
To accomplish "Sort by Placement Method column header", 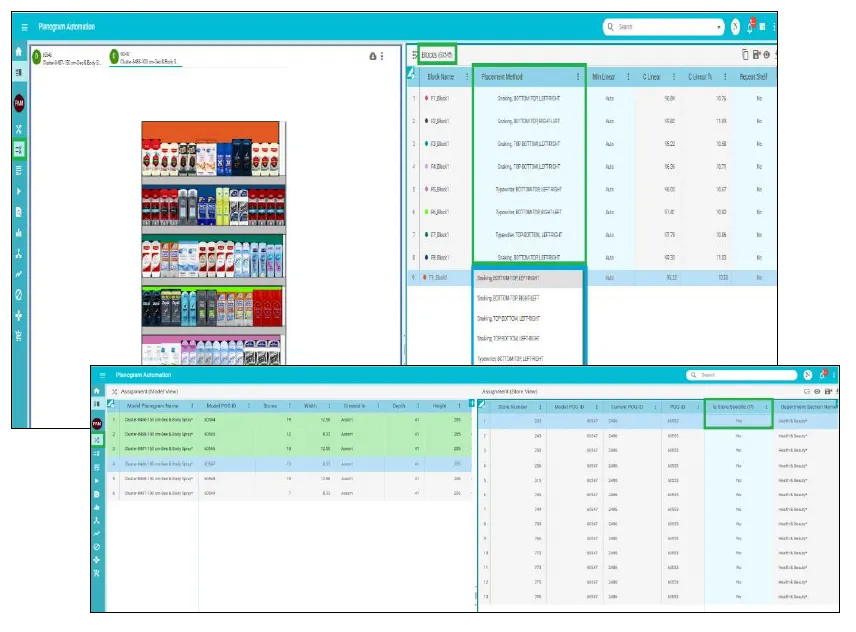I will click(502, 77).
